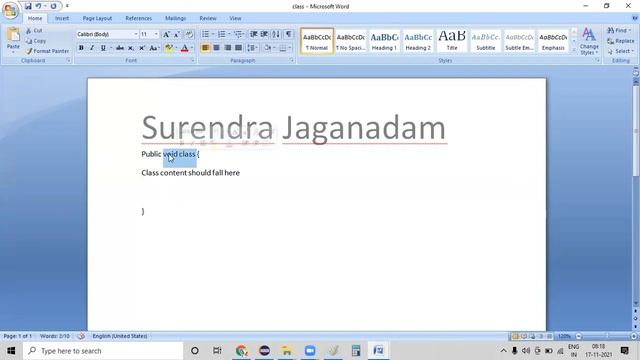This screenshot has height=360, width=640.
Task: Open Change Case dropdown
Action: click(x=154, y=48)
